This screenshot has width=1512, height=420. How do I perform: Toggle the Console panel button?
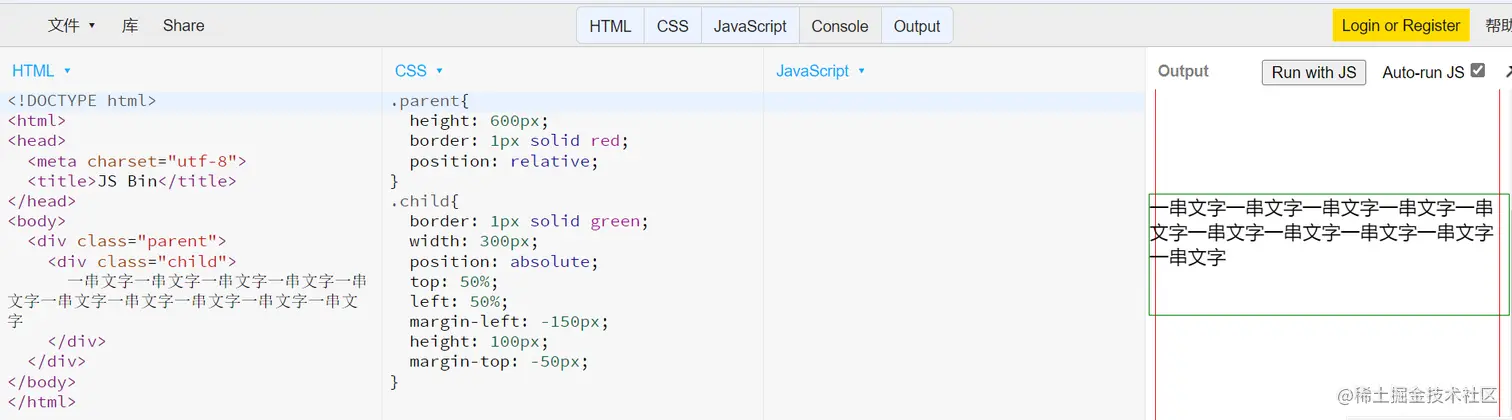pyautogui.click(x=840, y=26)
